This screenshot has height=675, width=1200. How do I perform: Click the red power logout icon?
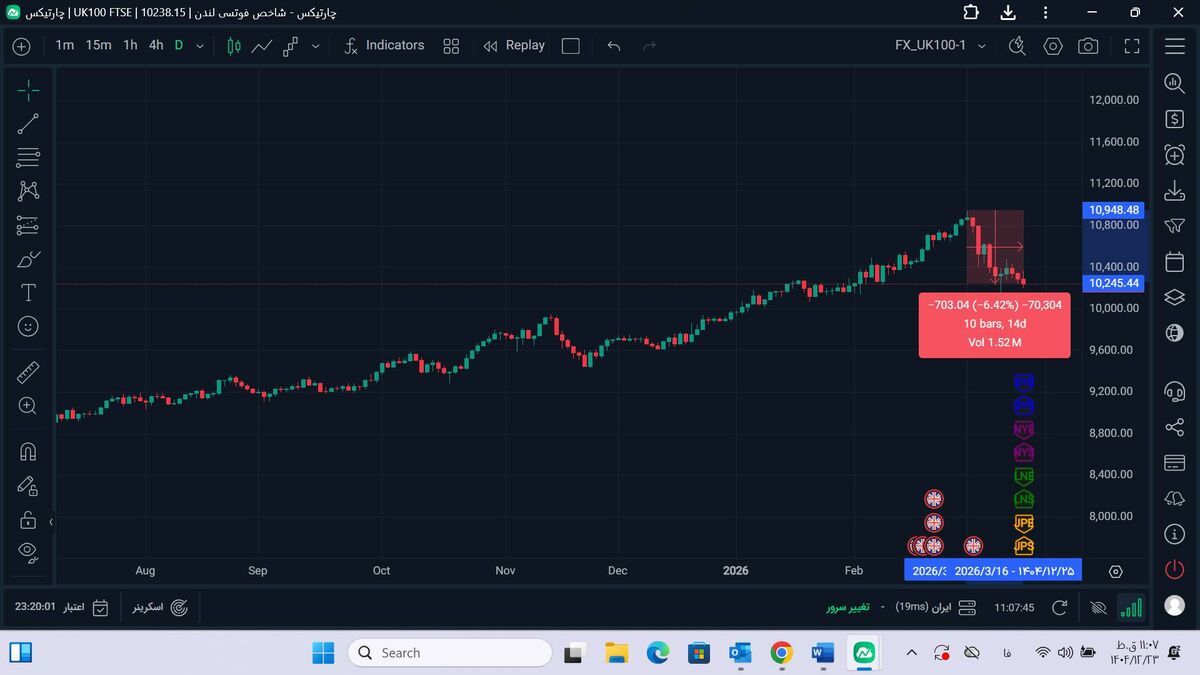[x=1175, y=570]
